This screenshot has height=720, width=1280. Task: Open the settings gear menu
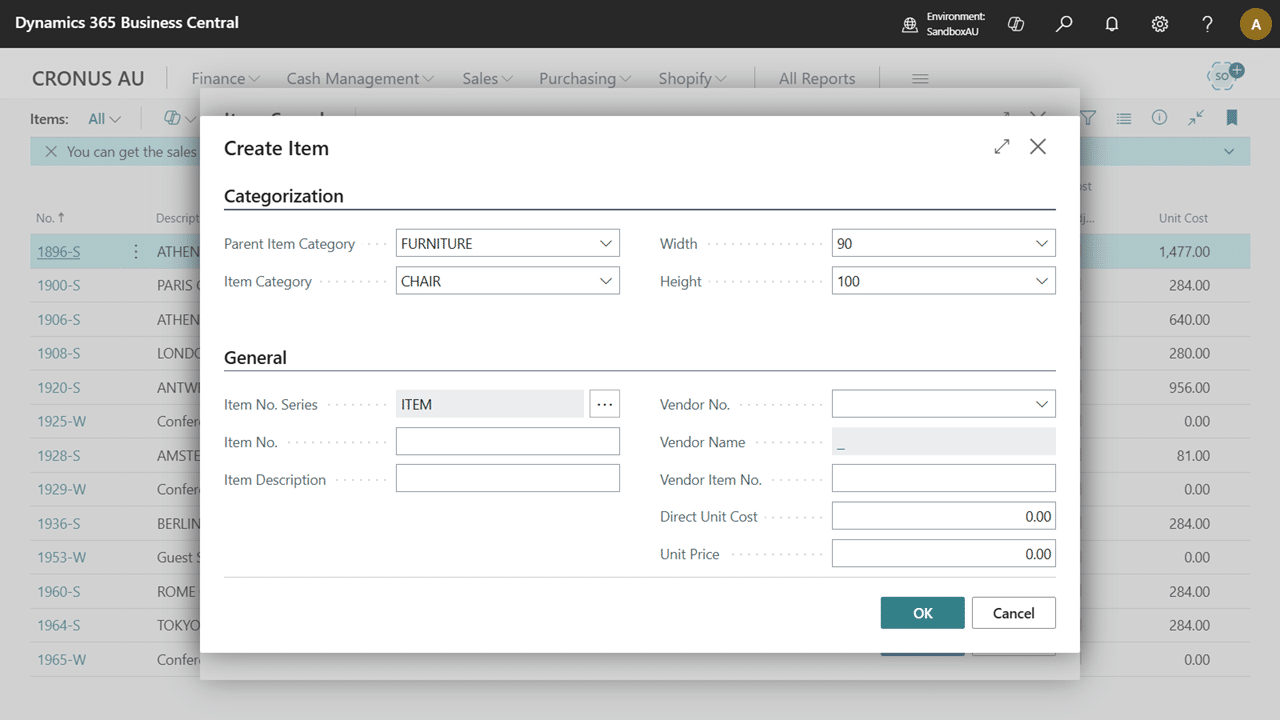tap(1160, 24)
